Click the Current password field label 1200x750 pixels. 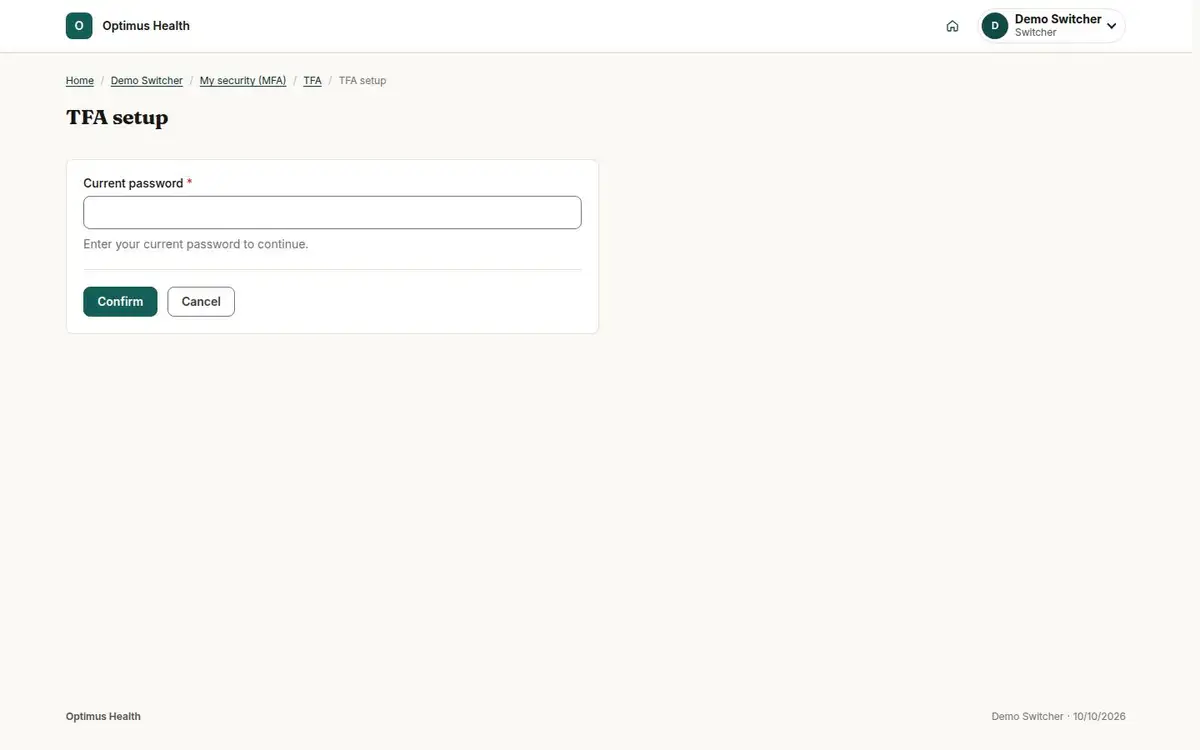133,183
